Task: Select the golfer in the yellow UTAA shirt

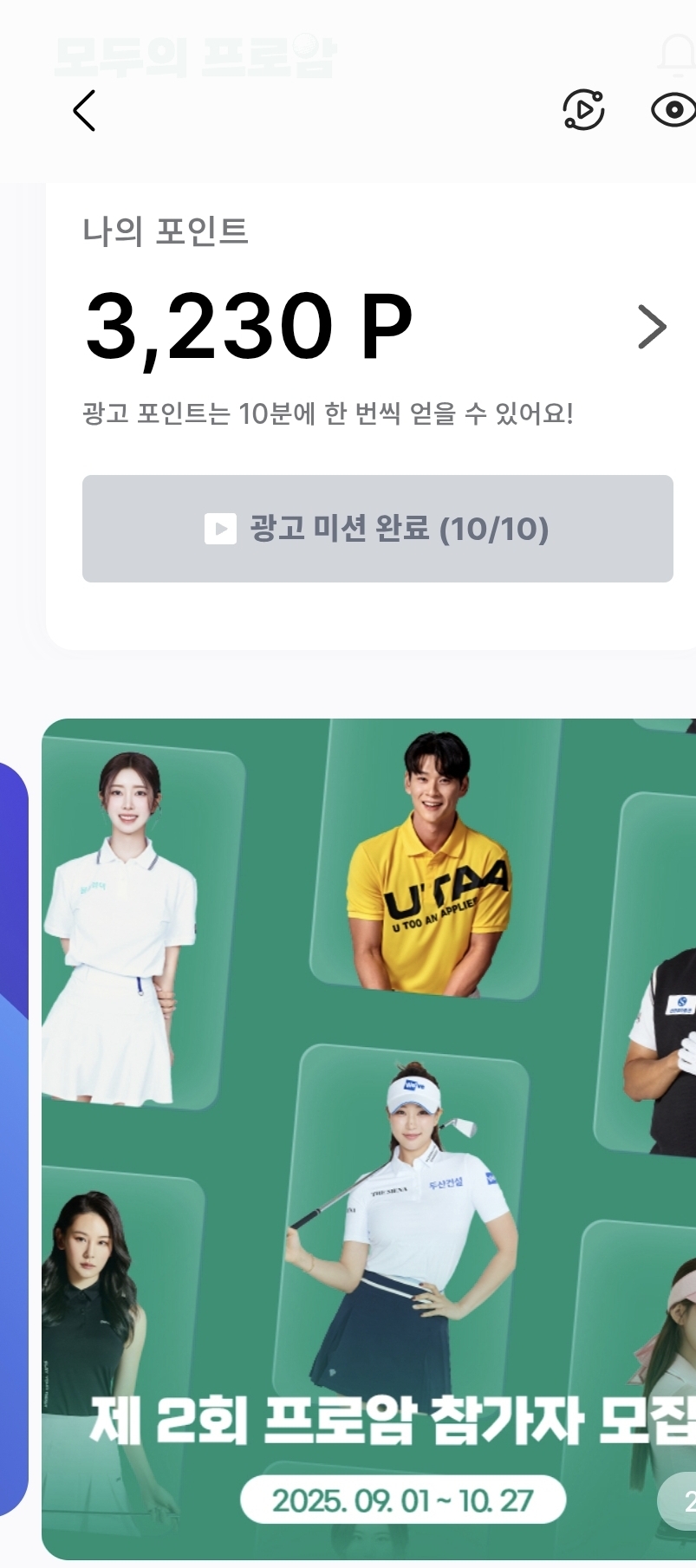Action: (430, 863)
